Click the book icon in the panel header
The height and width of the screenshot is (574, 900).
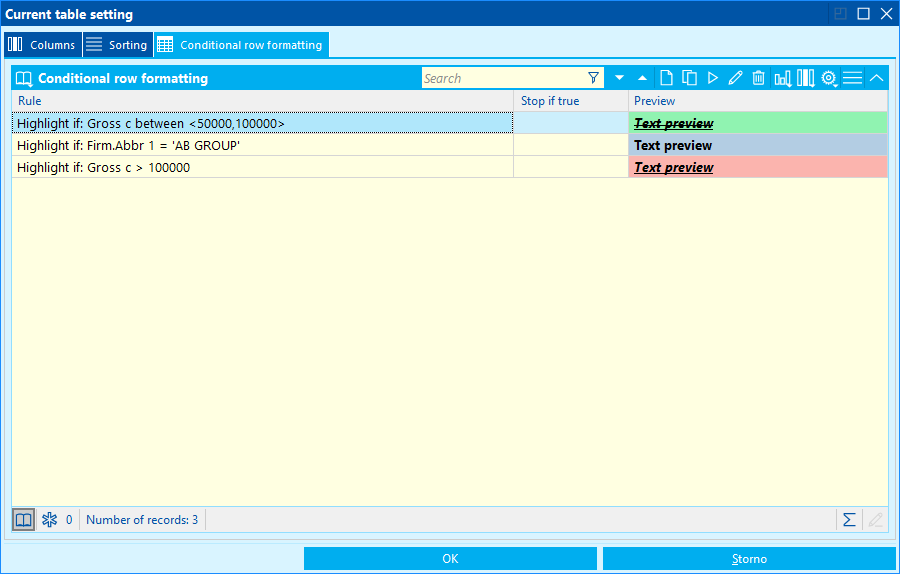(24, 78)
